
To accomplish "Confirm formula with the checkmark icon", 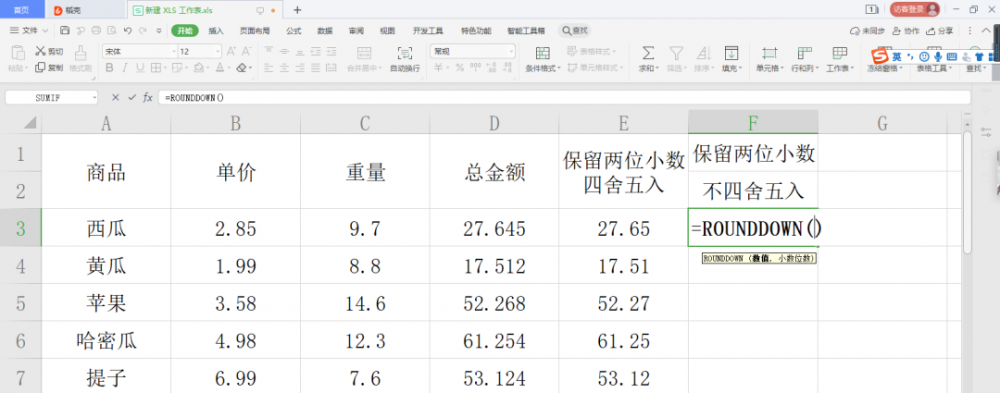I will pyautogui.click(x=132, y=97).
